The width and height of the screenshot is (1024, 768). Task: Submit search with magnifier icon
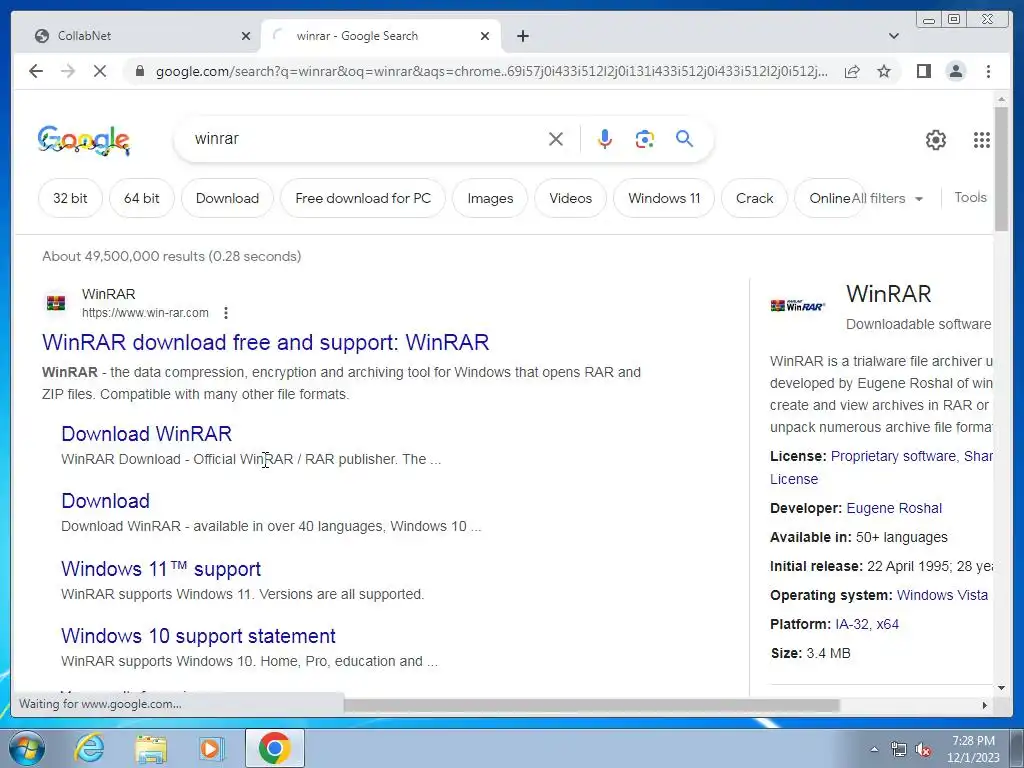(x=684, y=138)
